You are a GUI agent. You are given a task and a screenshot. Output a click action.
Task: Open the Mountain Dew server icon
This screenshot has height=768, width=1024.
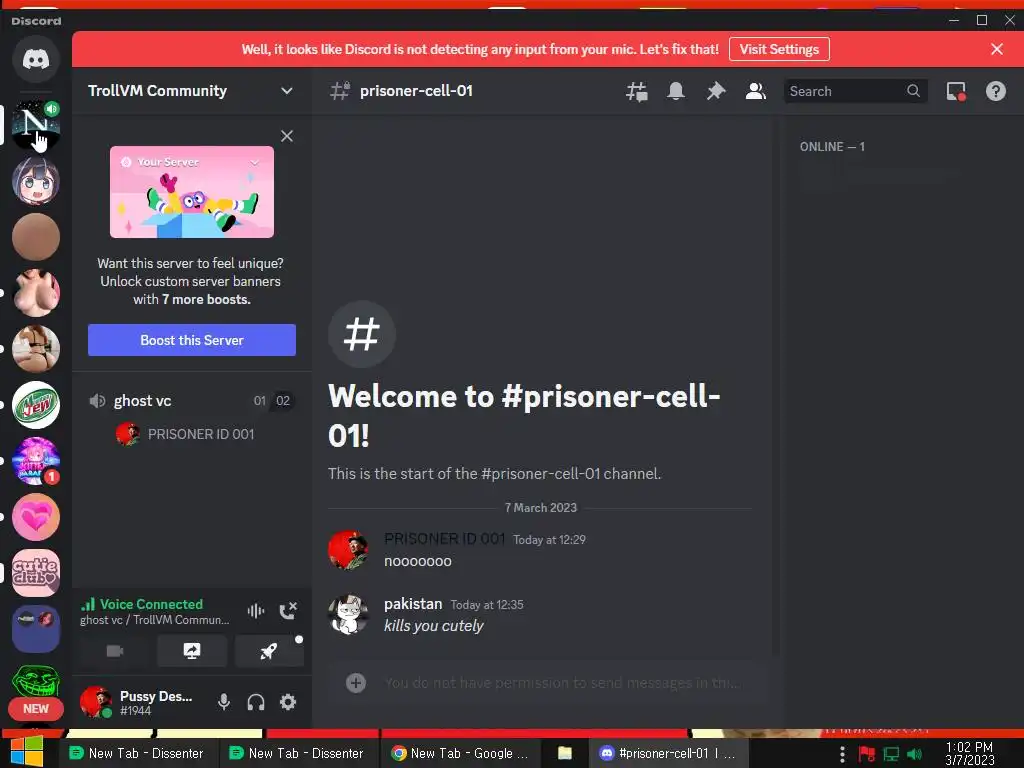(36, 405)
